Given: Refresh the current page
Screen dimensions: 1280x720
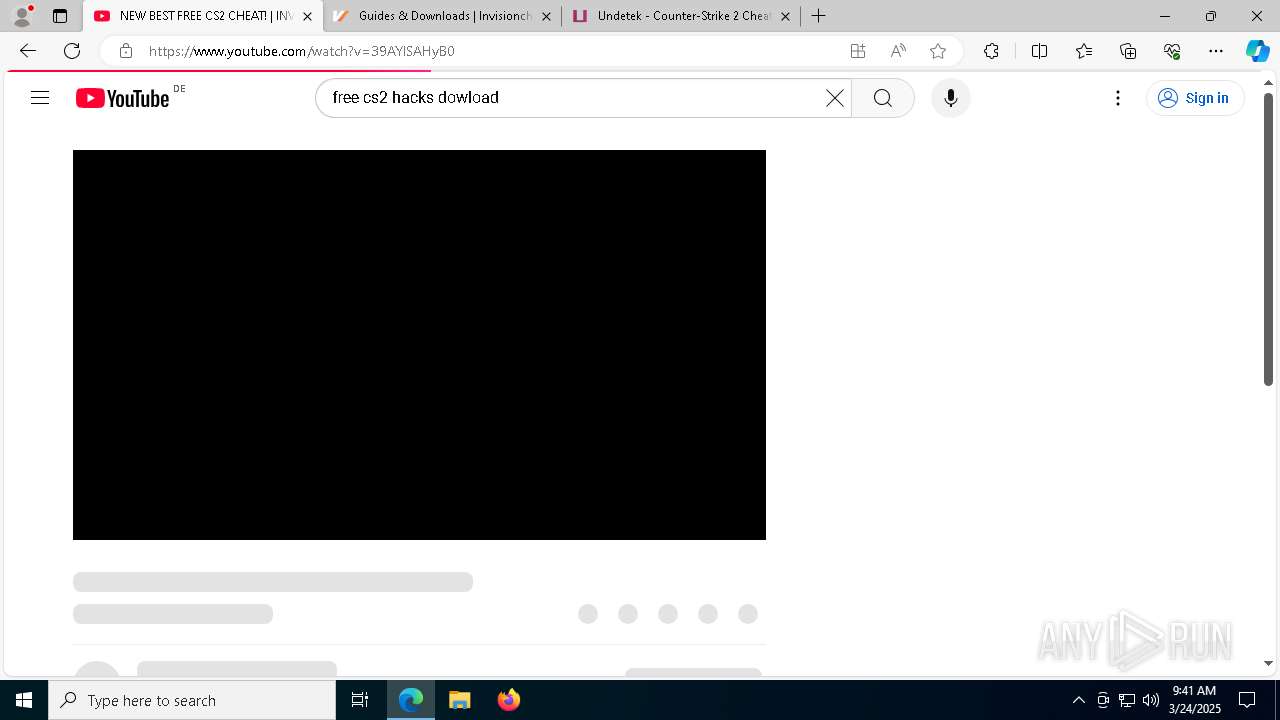Looking at the screenshot, I should point(72,51).
